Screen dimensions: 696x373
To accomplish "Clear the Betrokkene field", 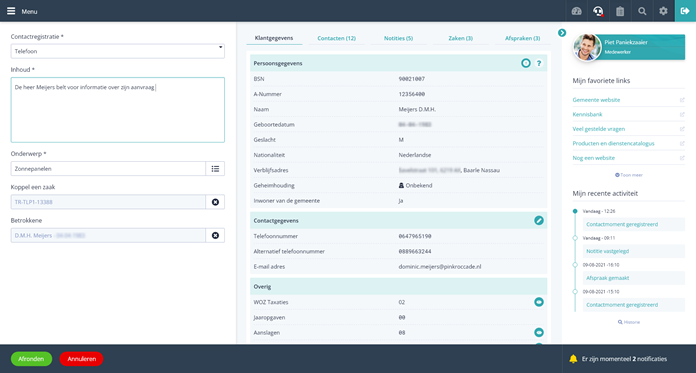I will point(215,235).
